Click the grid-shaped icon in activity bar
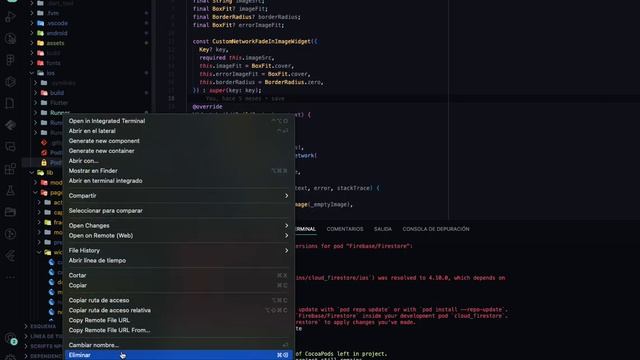Image resolution: width=640 pixels, height=360 pixels. point(11,60)
